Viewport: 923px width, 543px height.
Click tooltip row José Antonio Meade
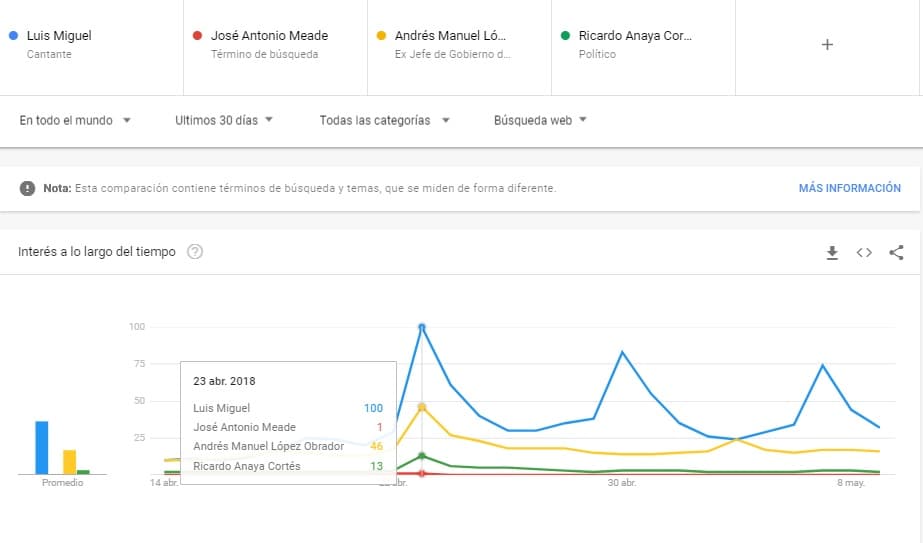point(288,427)
